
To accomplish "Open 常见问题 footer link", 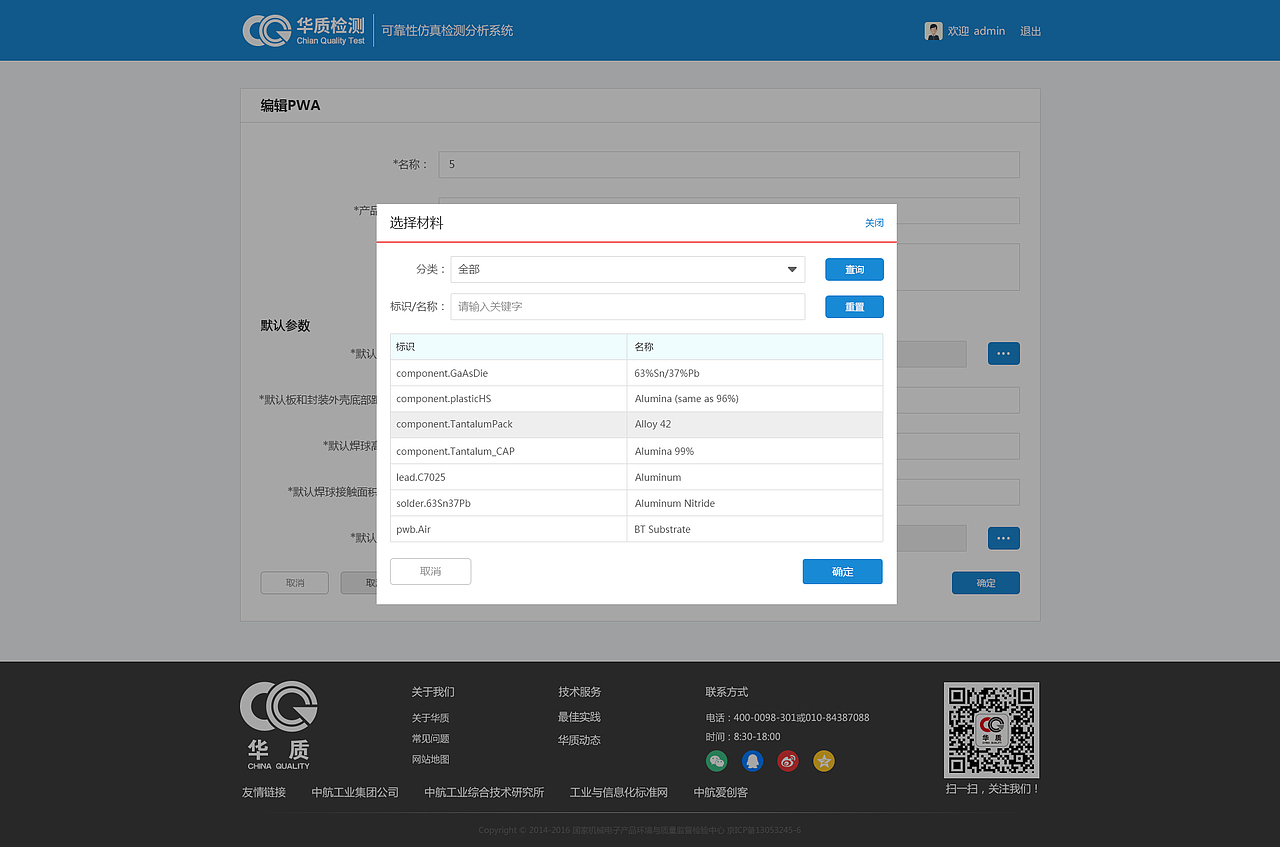I will point(430,739).
